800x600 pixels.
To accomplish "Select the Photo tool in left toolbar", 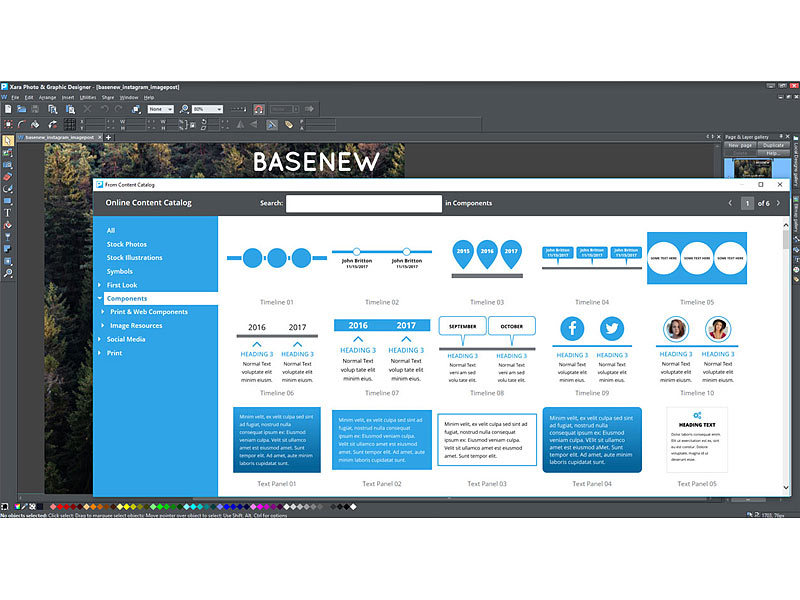I will 7,153.
